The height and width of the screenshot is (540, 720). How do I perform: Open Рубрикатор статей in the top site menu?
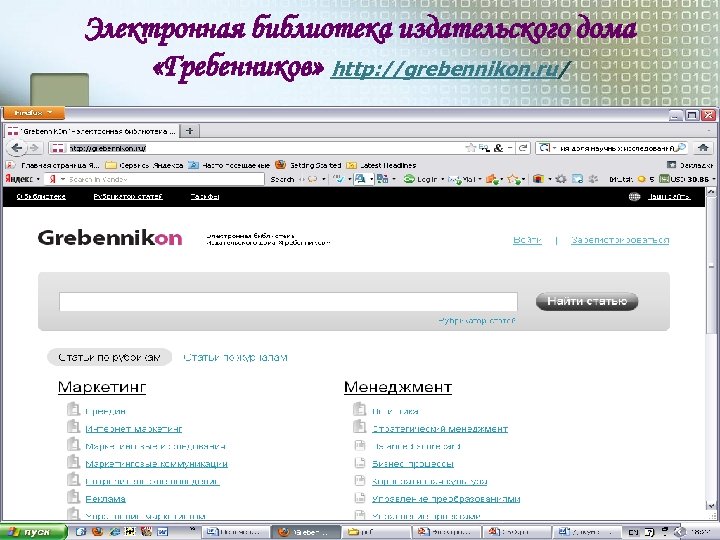point(128,197)
